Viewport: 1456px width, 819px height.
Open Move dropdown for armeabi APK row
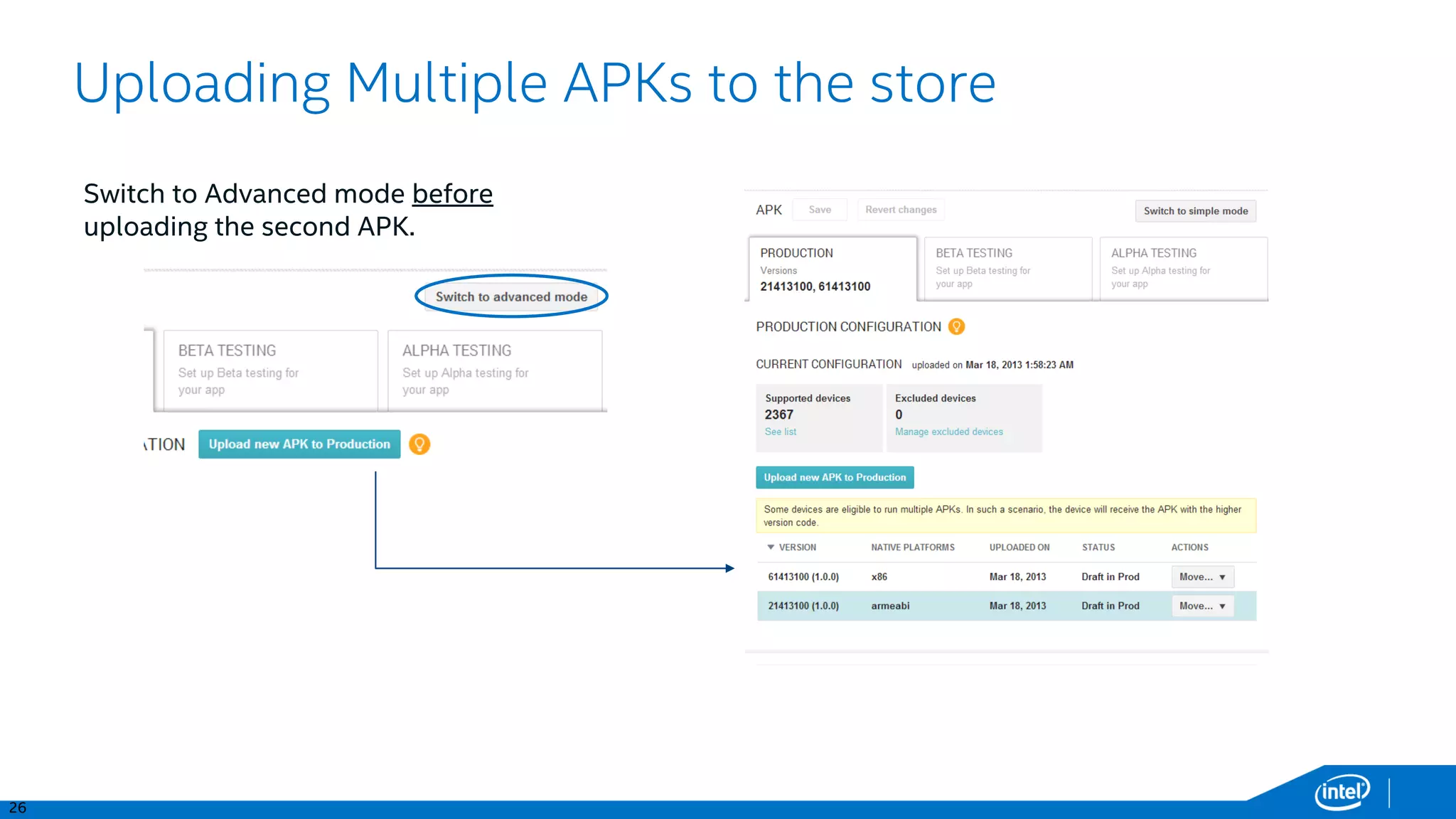coord(1202,606)
